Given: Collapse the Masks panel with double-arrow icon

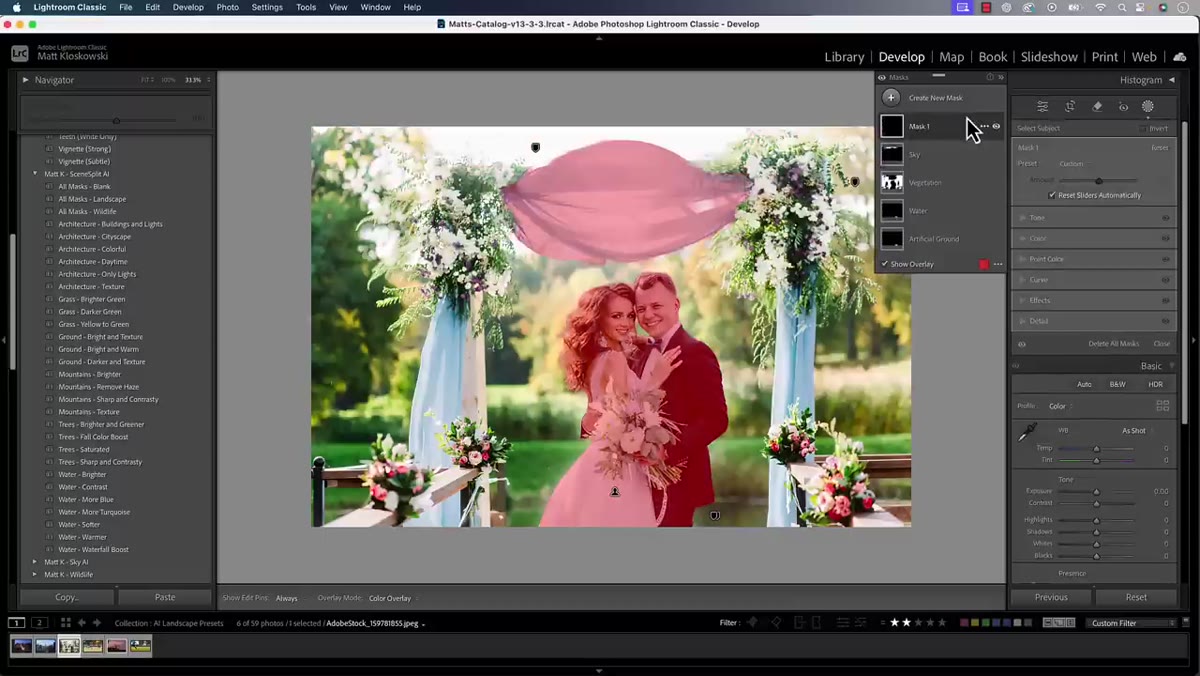Looking at the screenshot, I should pos(1001,77).
